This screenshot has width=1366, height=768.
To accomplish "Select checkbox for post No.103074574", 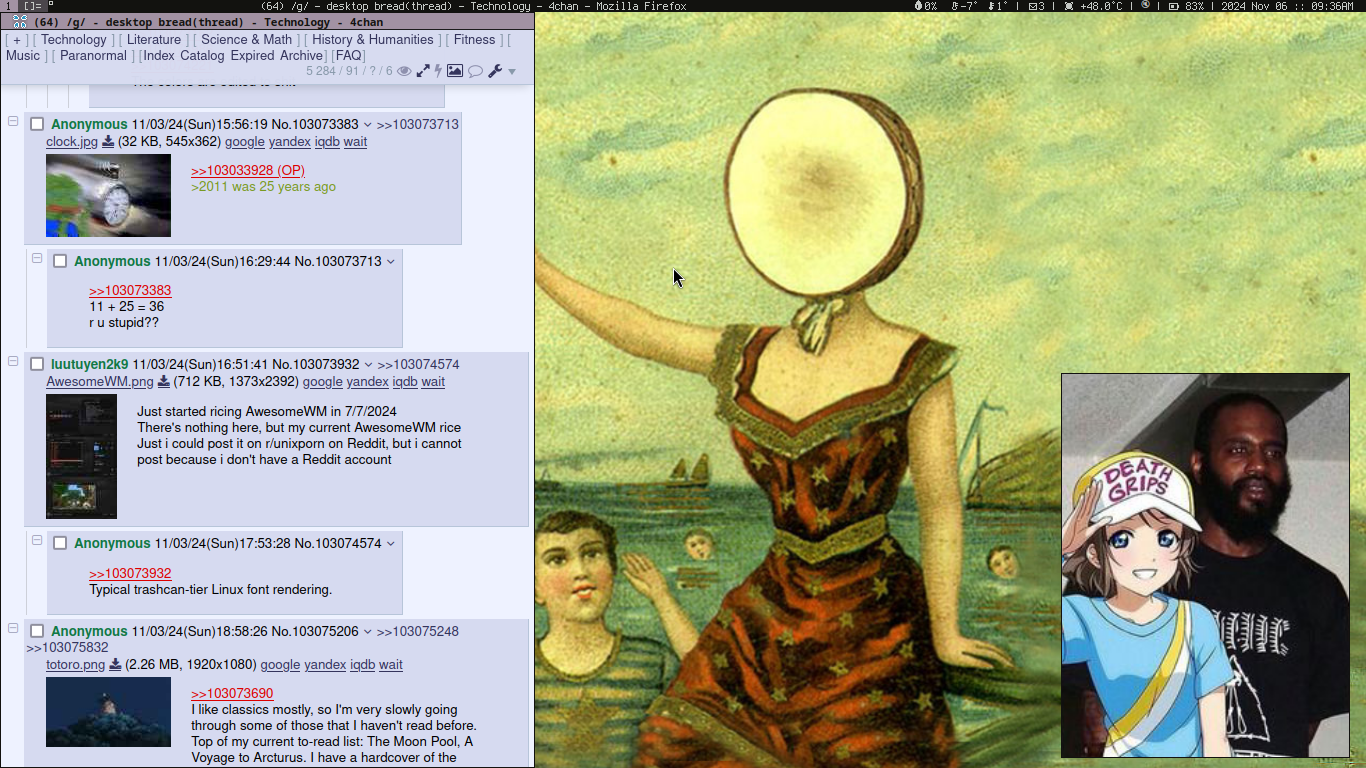I will tap(60, 543).
